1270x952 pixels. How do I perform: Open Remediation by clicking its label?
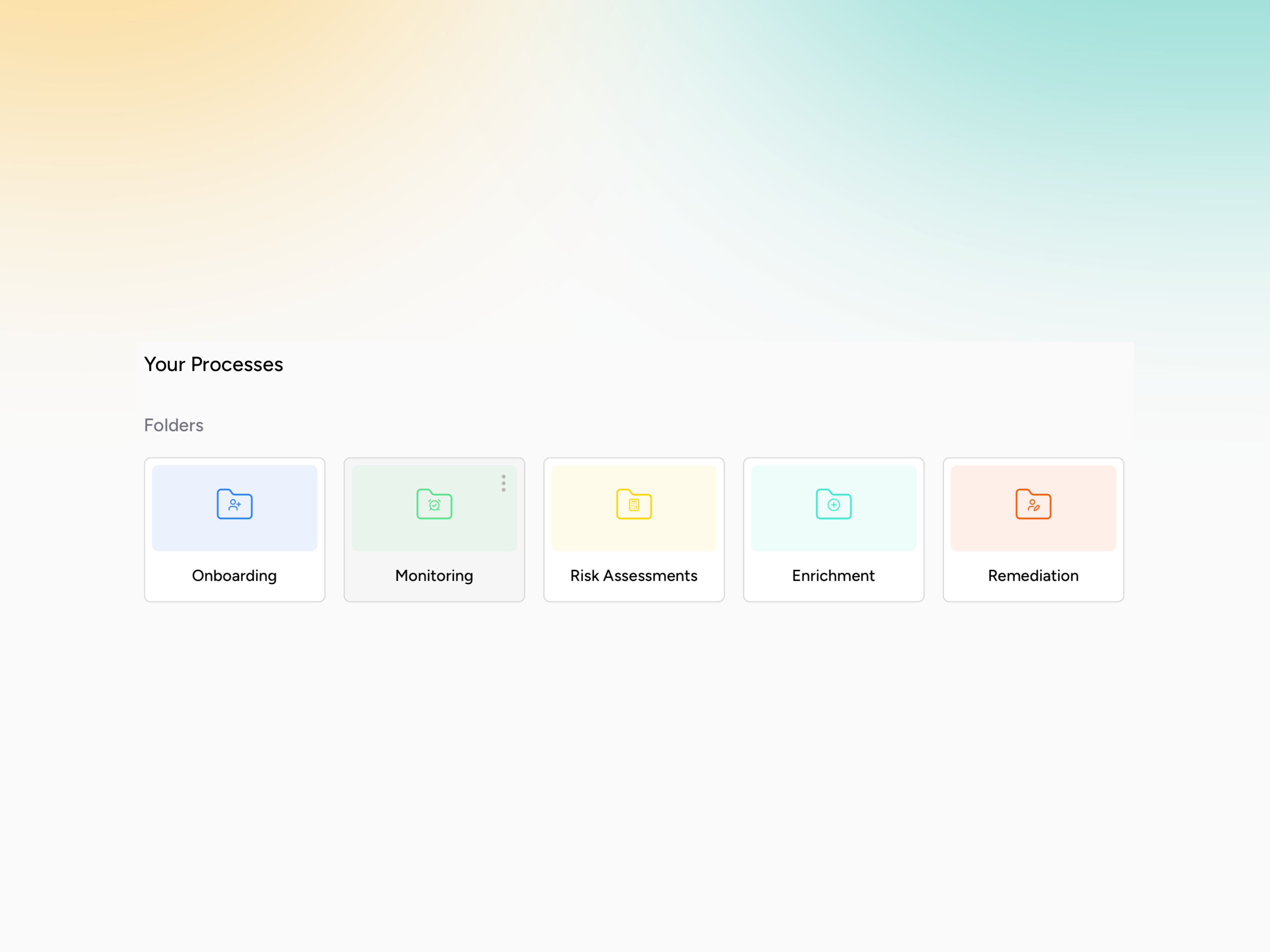1033,575
